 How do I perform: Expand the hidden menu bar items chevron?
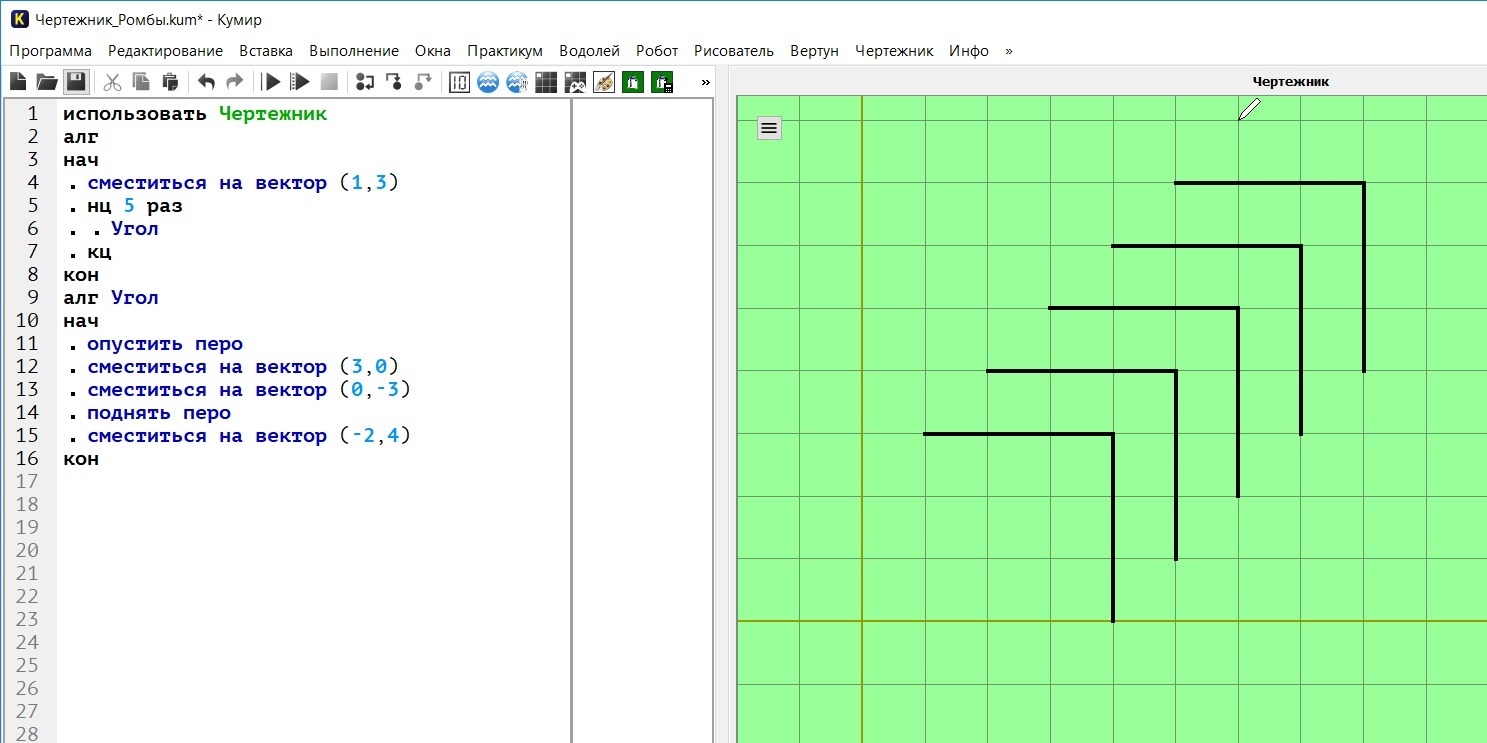1008,50
